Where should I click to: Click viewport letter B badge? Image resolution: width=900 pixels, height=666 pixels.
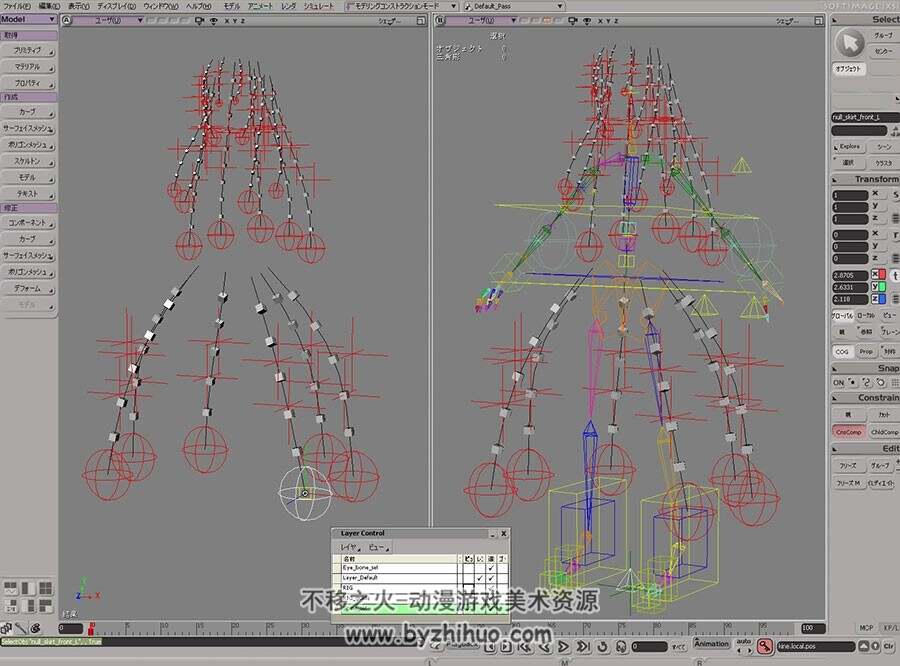[440, 21]
